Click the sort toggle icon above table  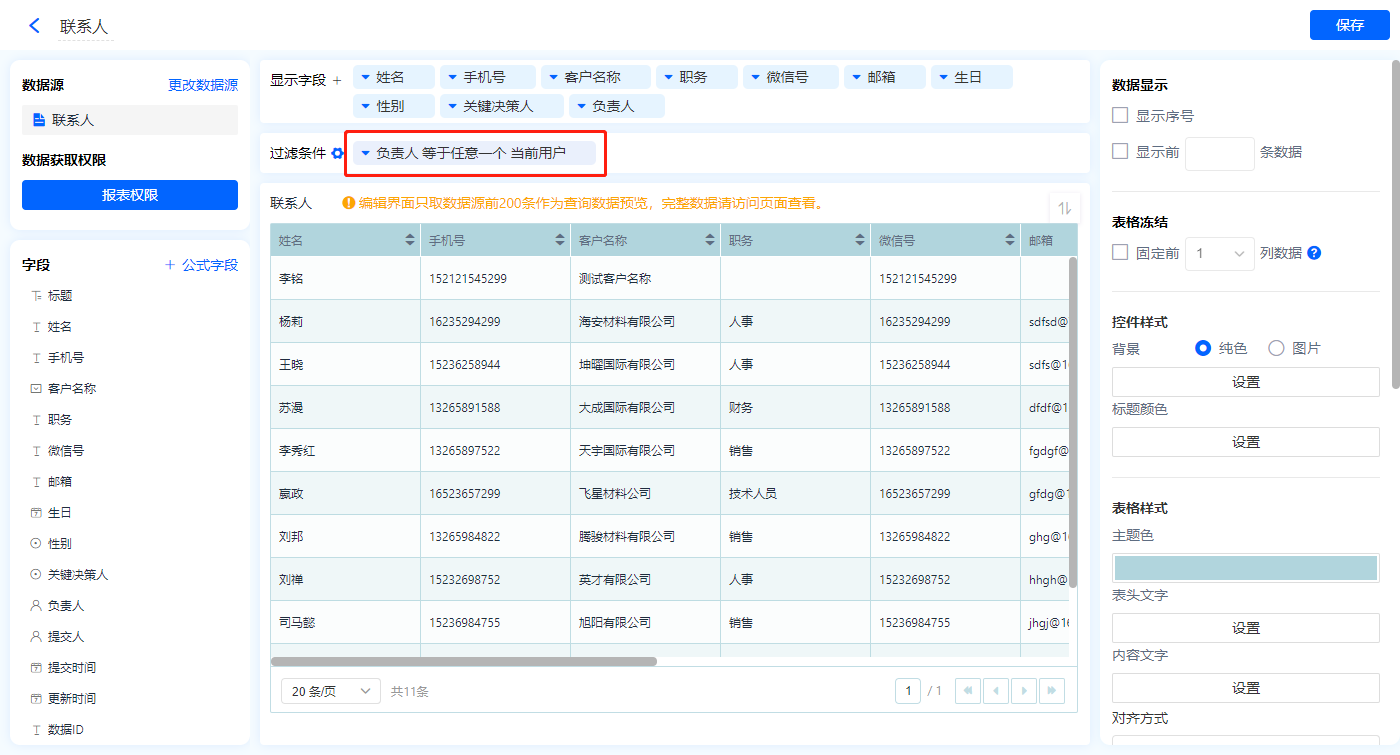[1064, 208]
